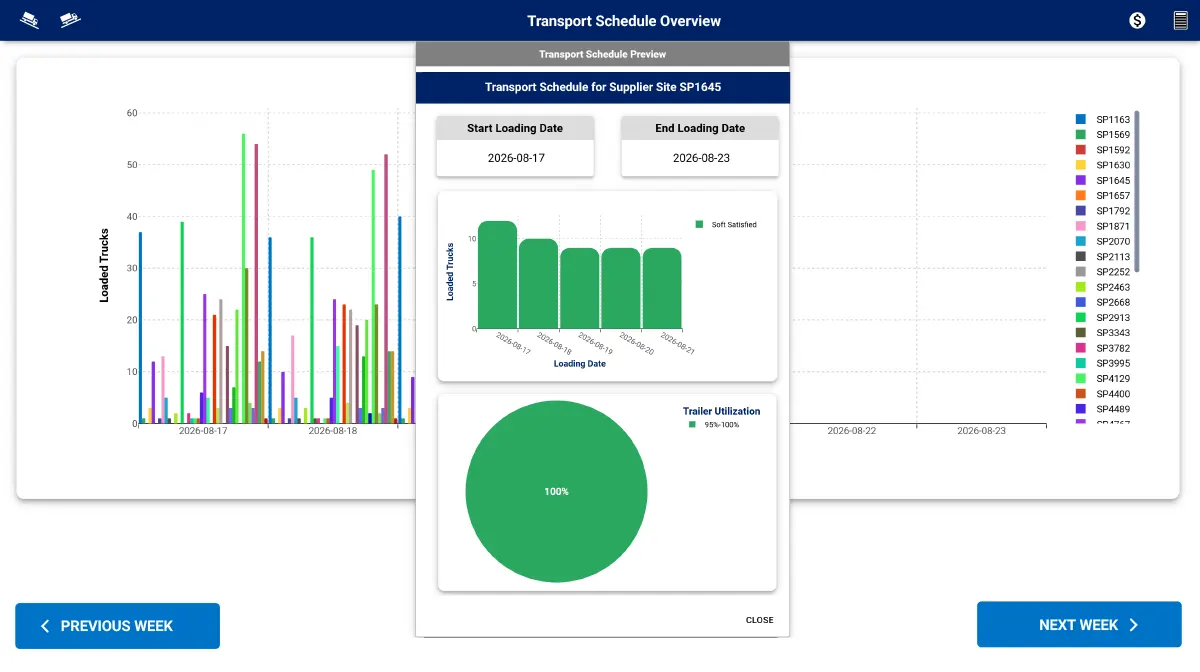Click the legend scrollbar thumb
The height and width of the screenshot is (672, 1200).
(1137, 191)
